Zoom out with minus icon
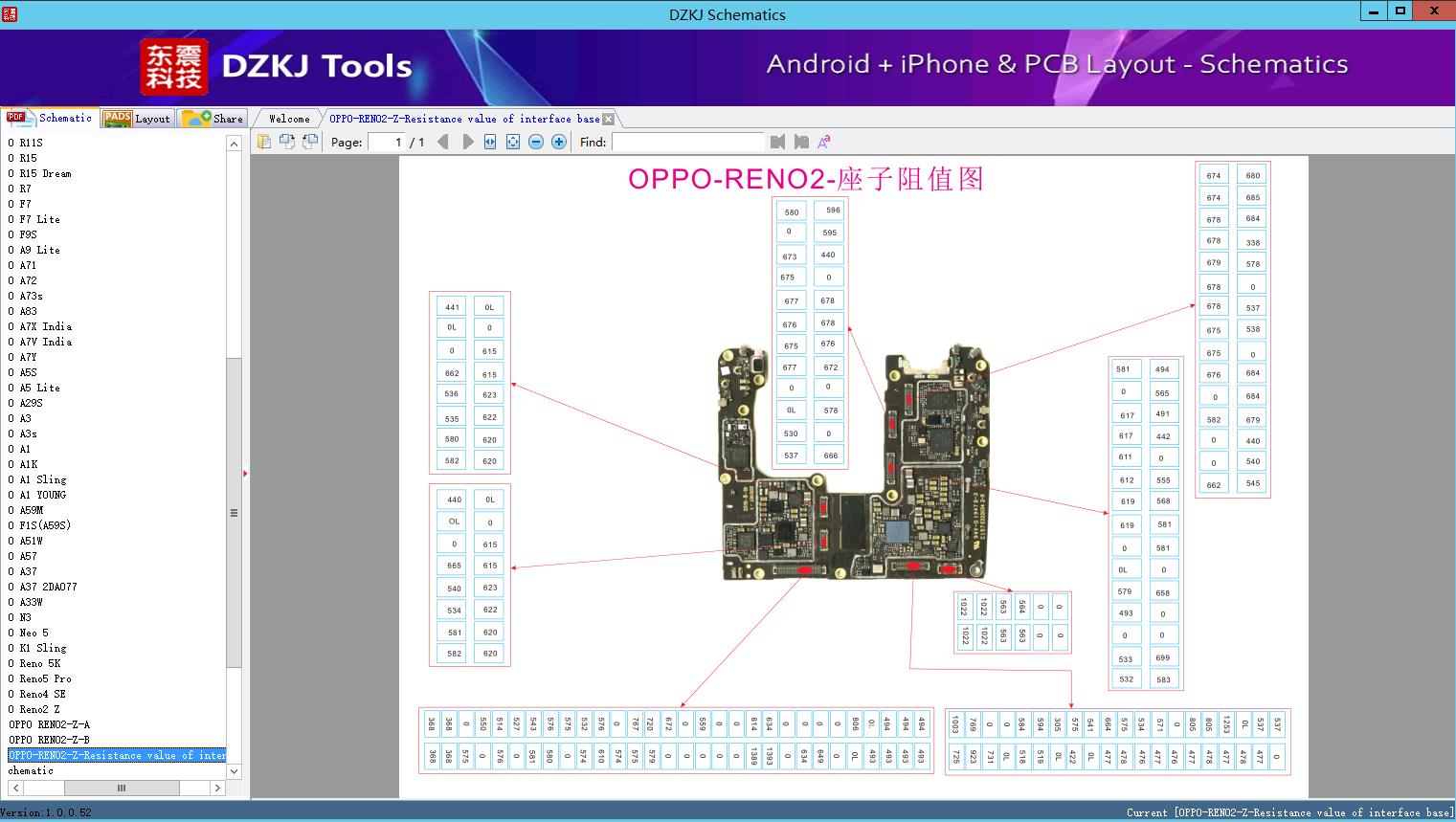Screen dimensions: 1456x822 point(536,142)
